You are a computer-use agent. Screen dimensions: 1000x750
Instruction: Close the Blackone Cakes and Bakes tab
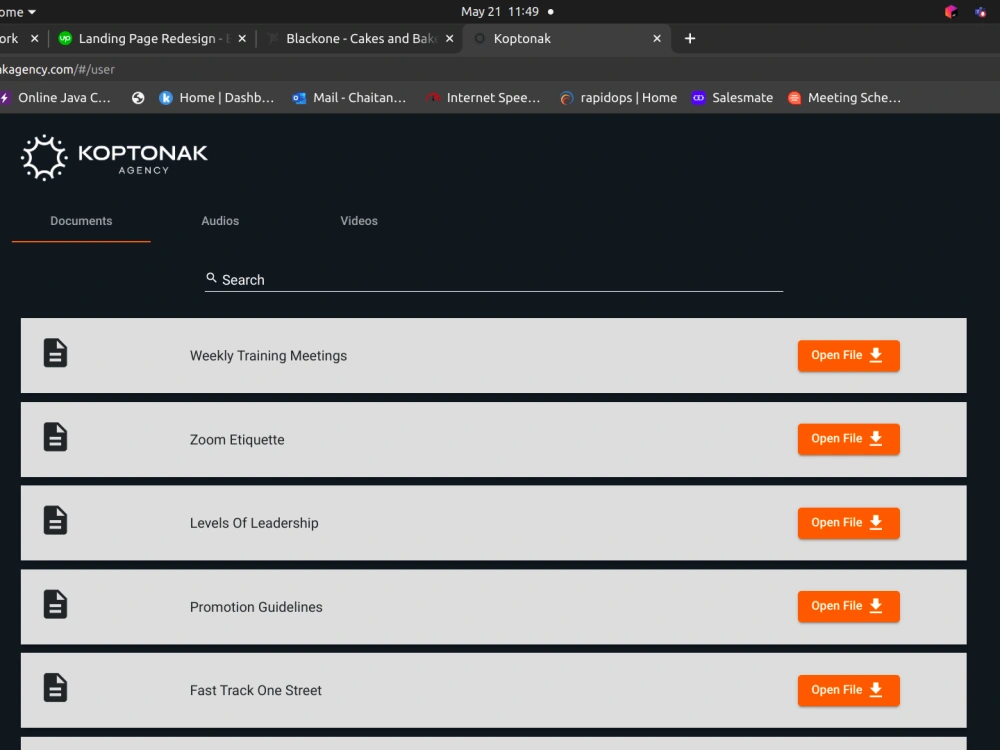[x=450, y=39]
